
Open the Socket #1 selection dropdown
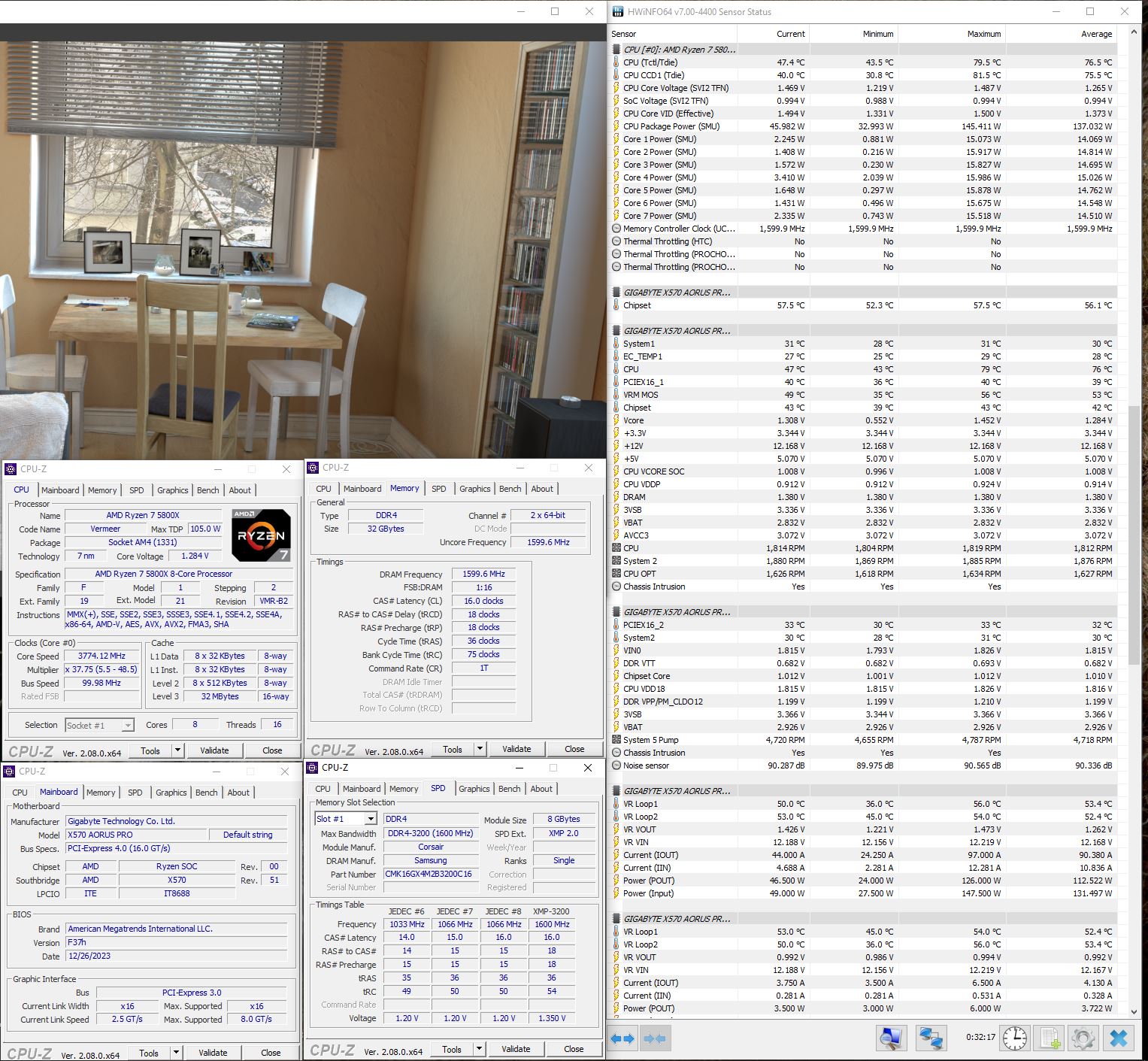click(x=128, y=726)
